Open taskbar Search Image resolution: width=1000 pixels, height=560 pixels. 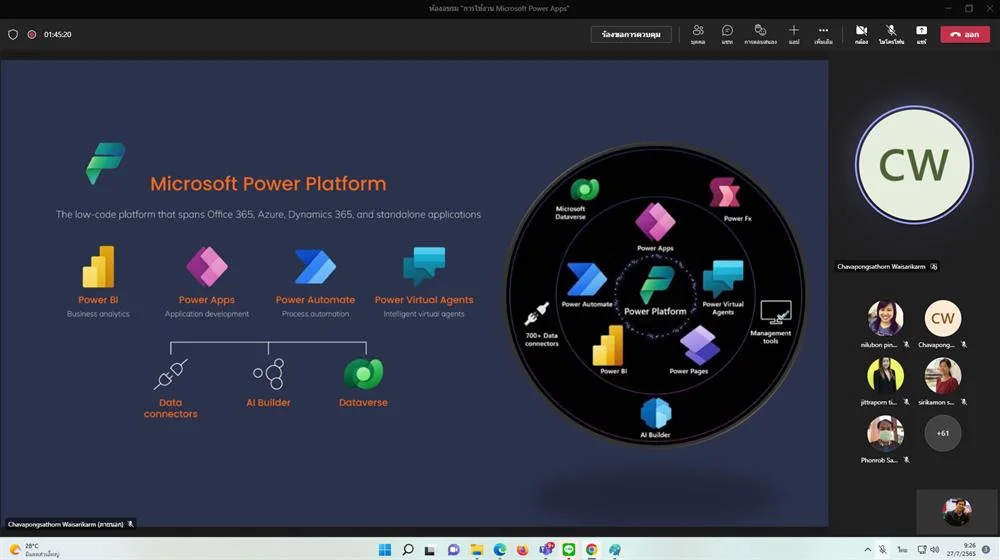[408, 550]
